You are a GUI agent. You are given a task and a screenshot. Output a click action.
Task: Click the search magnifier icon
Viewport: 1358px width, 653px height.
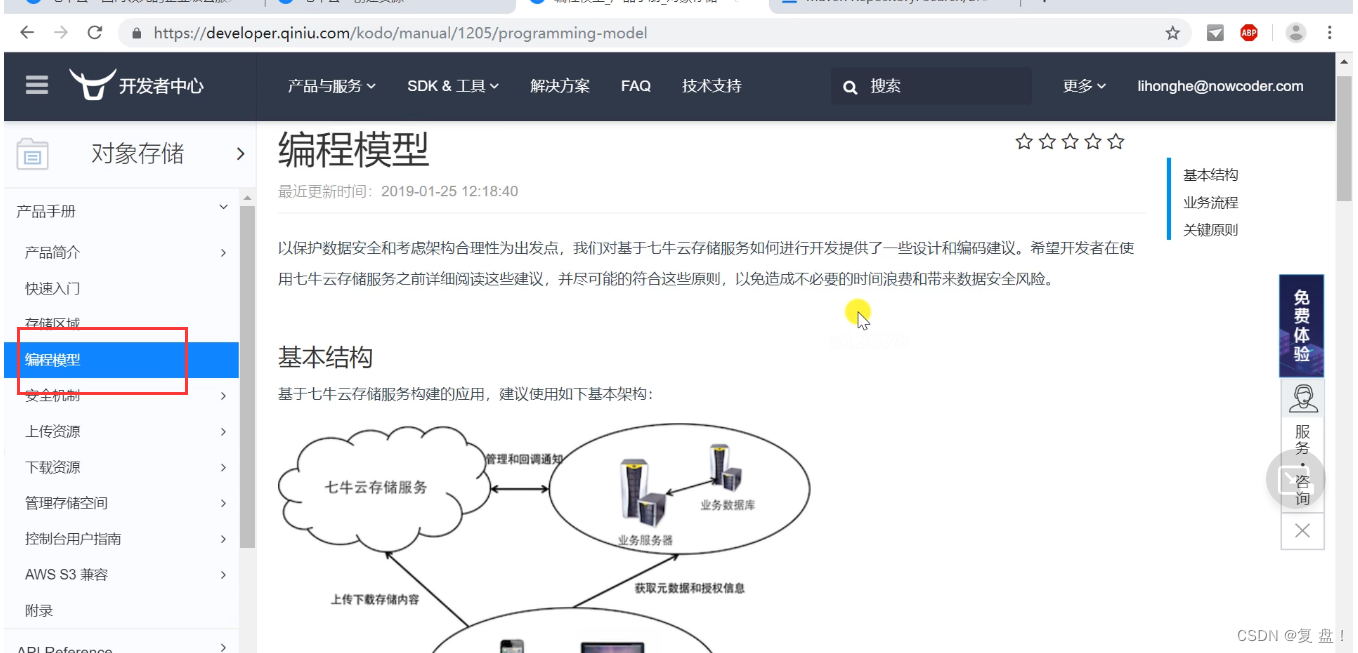point(850,87)
